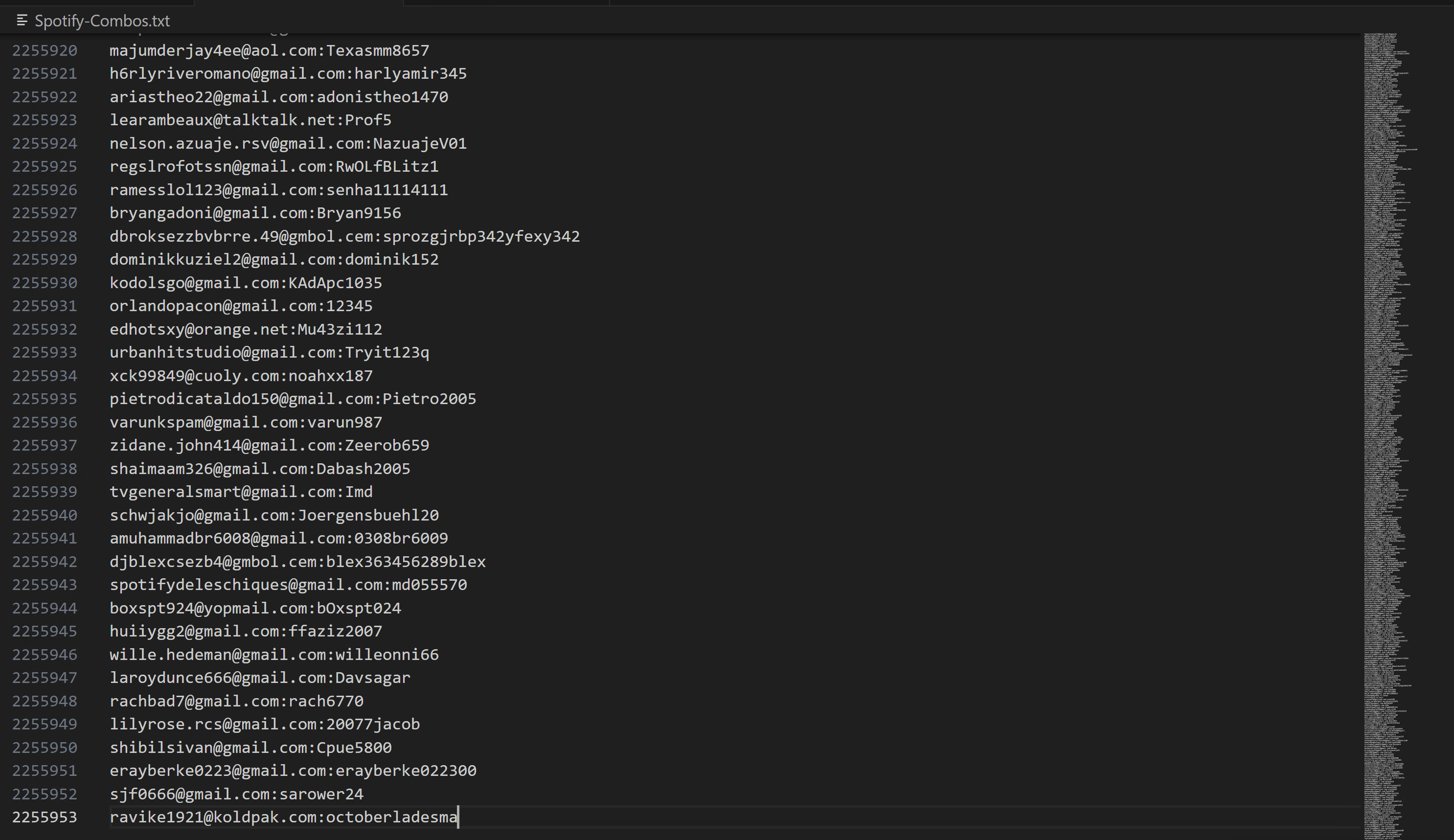Click line number 2255931 in gutter
The width and height of the screenshot is (1454, 840).
[x=45, y=306]
